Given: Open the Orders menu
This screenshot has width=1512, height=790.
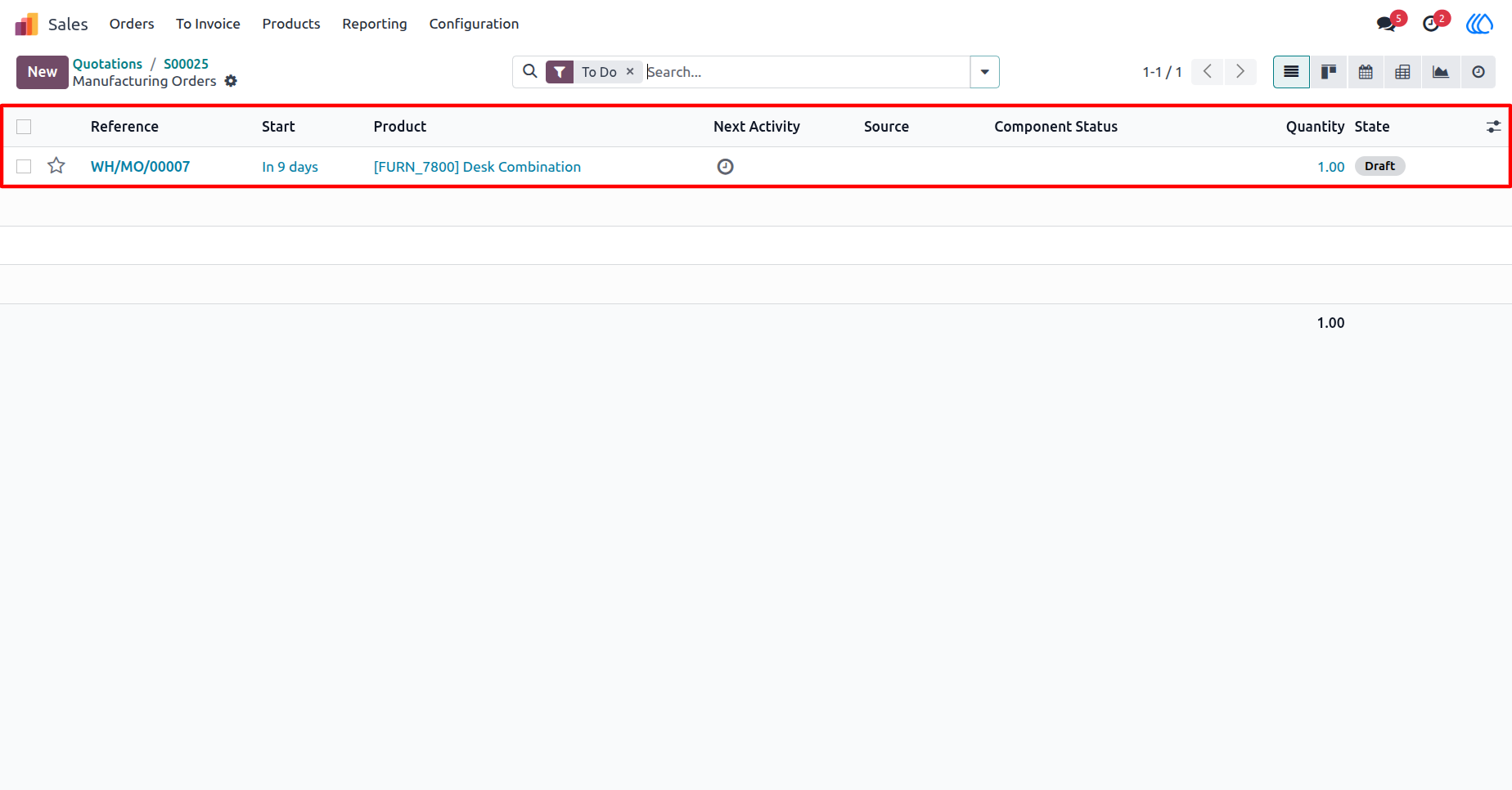Looking at the screenshot, I should [x=132, y=24].
